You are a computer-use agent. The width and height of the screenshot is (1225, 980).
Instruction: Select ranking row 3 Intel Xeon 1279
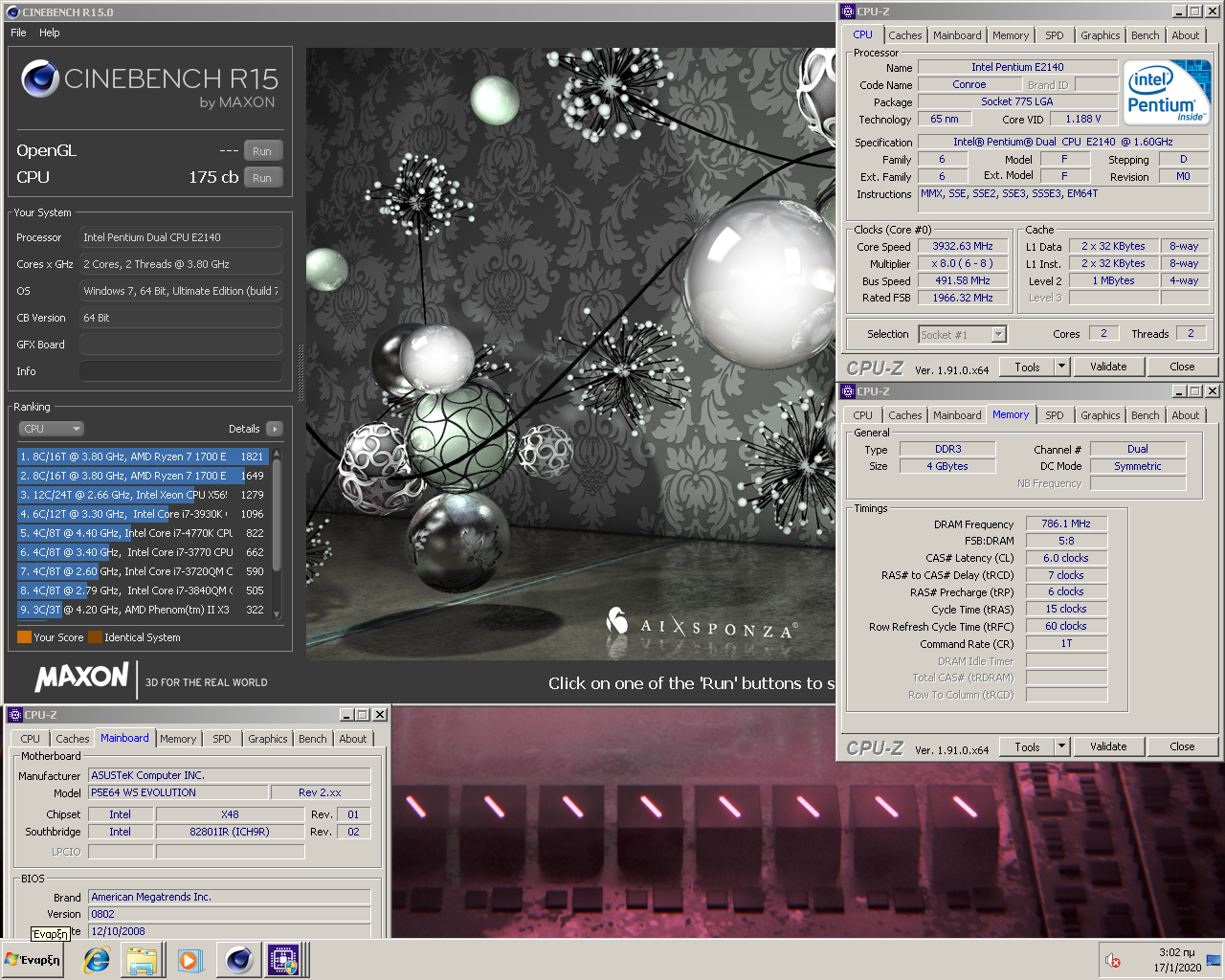point(143,495)
